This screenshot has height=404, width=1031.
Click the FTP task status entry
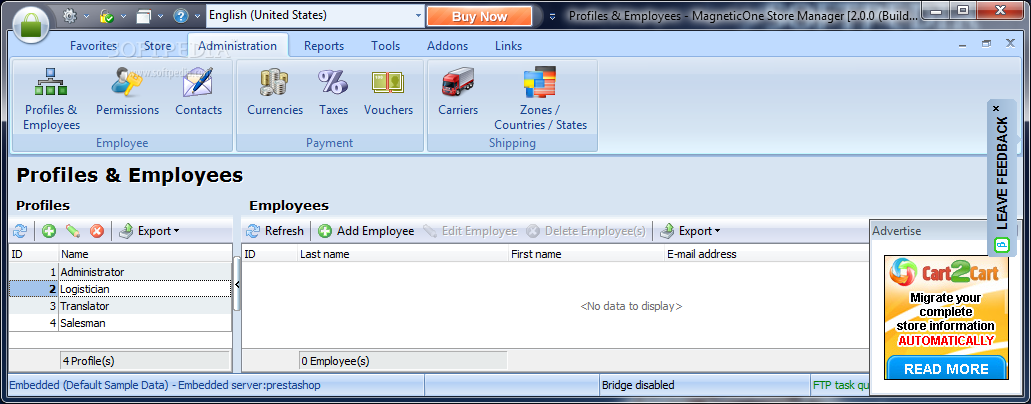coord(841,385)
